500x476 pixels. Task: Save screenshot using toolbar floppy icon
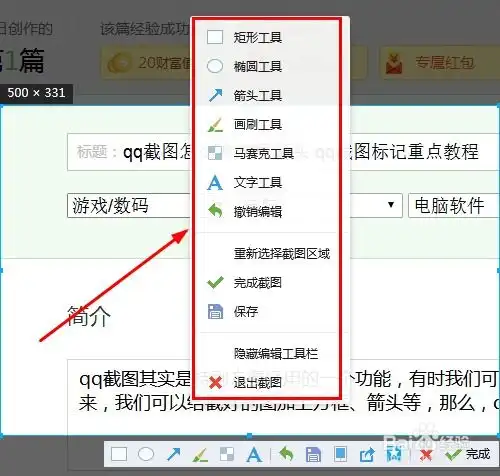click(x=313, y=455)
